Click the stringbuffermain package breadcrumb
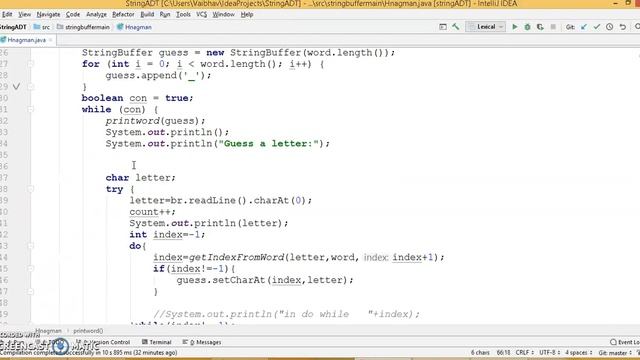Viewport: 640px width, 360px height. [84, 27]
